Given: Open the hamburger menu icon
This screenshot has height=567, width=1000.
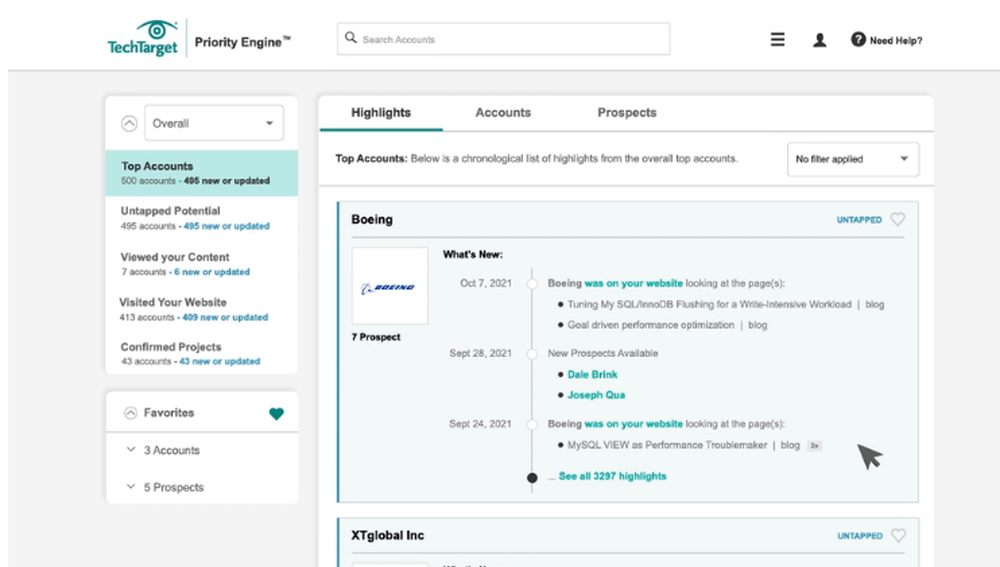Looking at the screenshot, I should (777, 40).
